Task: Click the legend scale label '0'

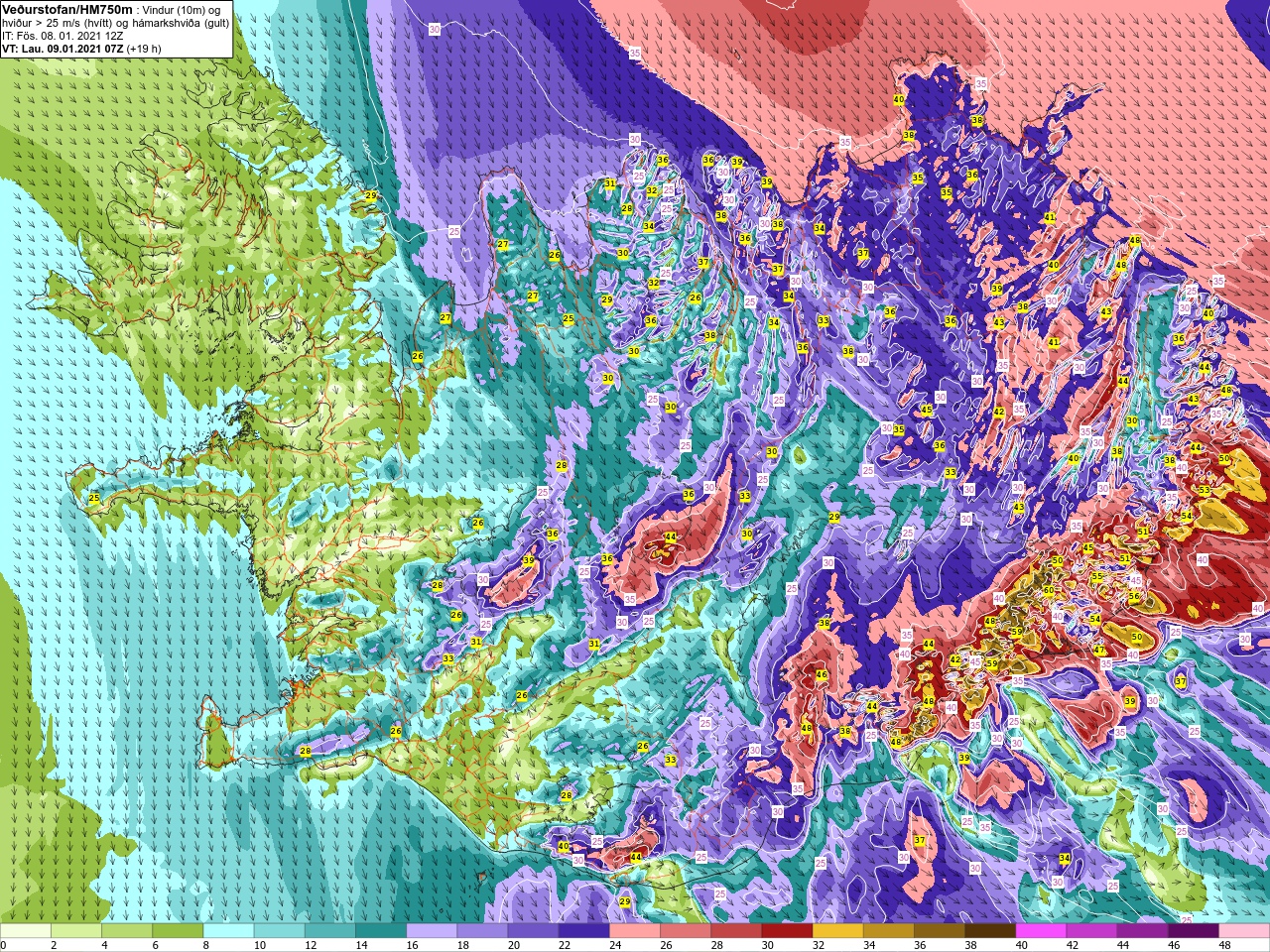Action: click(x=4, y=945)
